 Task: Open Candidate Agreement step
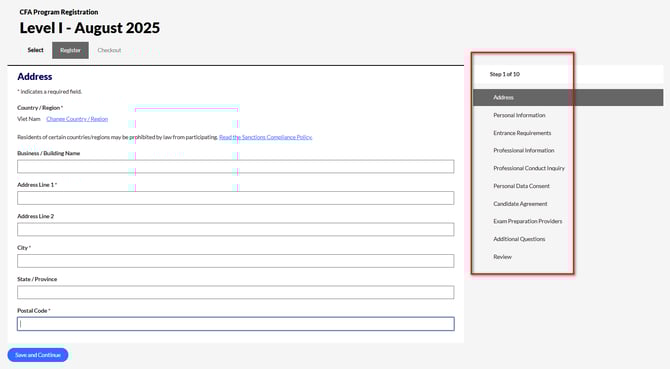pos(520,204)
